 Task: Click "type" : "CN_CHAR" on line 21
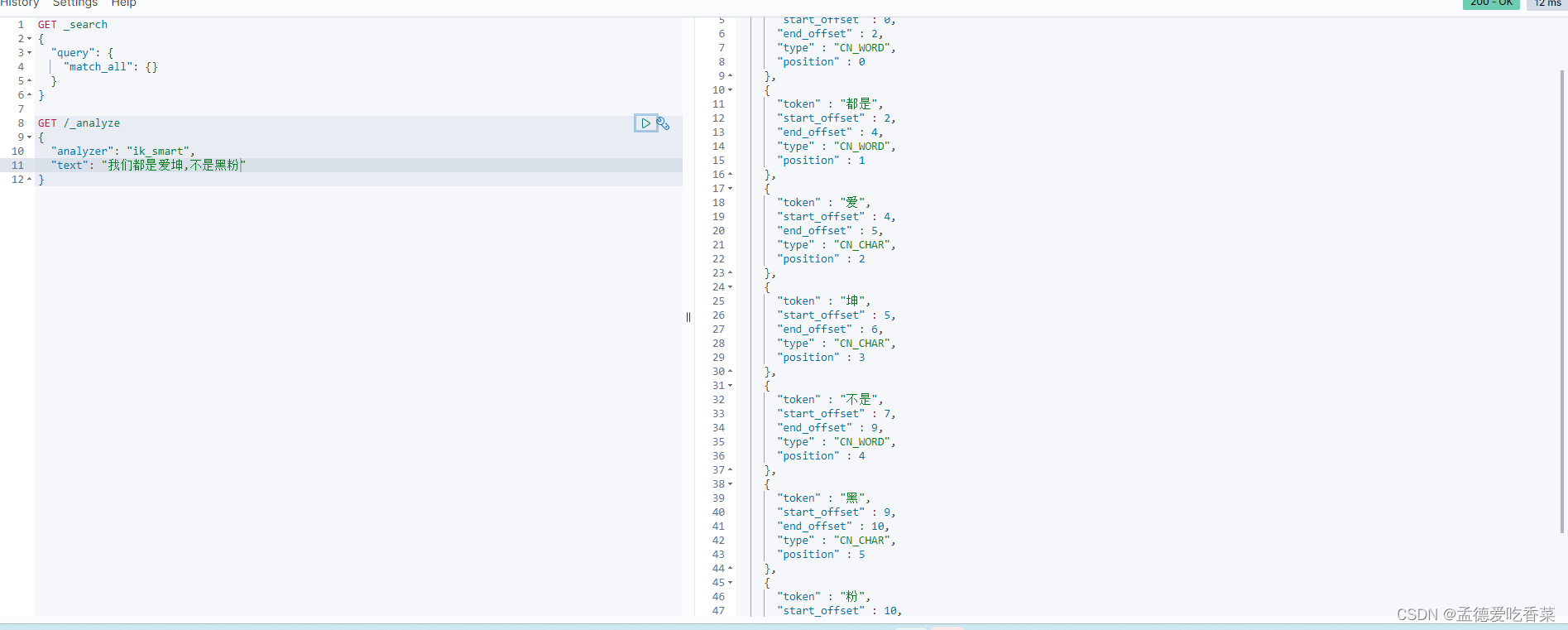[x=837, y=245]
